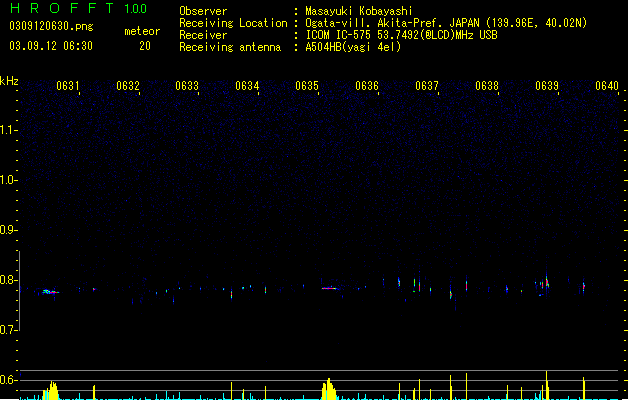Click the 0635 time marker label
Image resolution: width=629 pixels, height=400 pixels.
coord(307,86)
